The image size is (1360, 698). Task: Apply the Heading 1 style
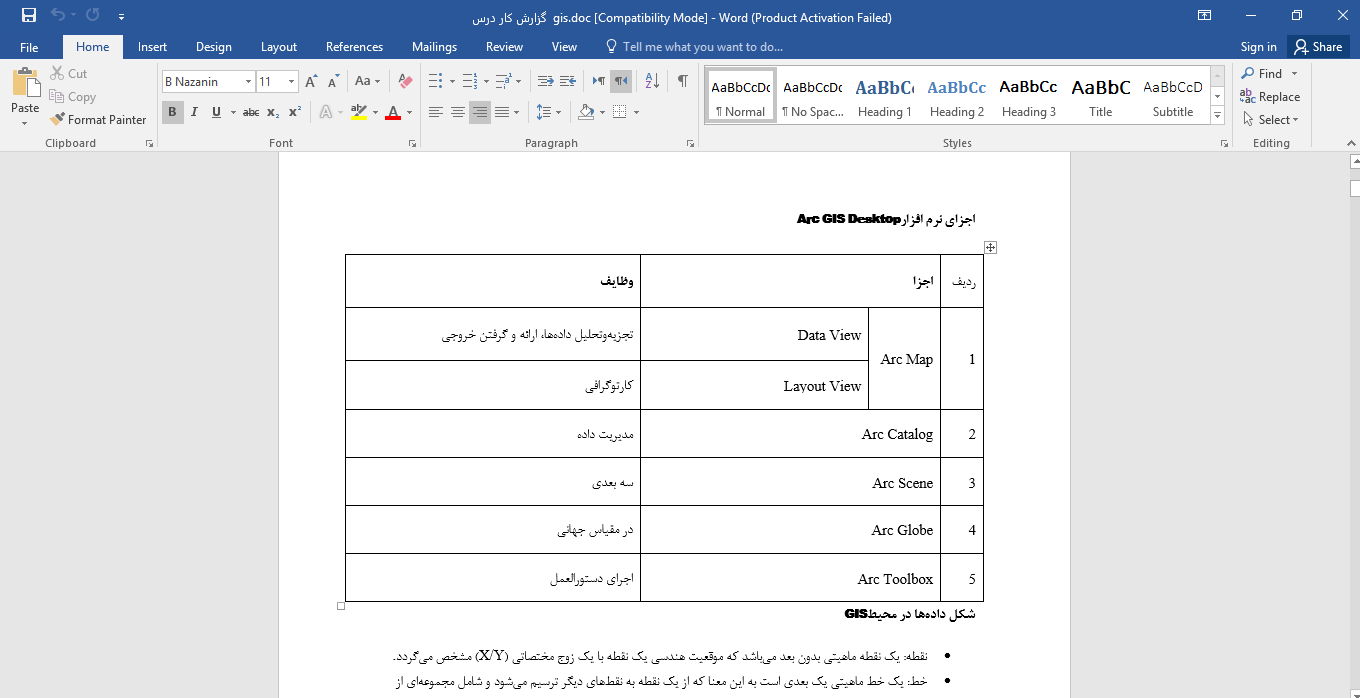[x=885, y=96]
